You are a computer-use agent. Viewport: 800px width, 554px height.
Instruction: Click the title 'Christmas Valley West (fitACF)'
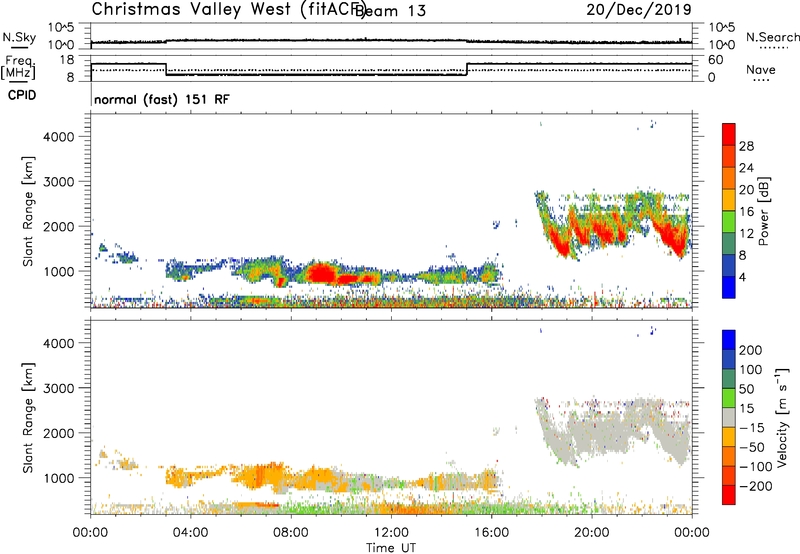(x=228, y=10)
